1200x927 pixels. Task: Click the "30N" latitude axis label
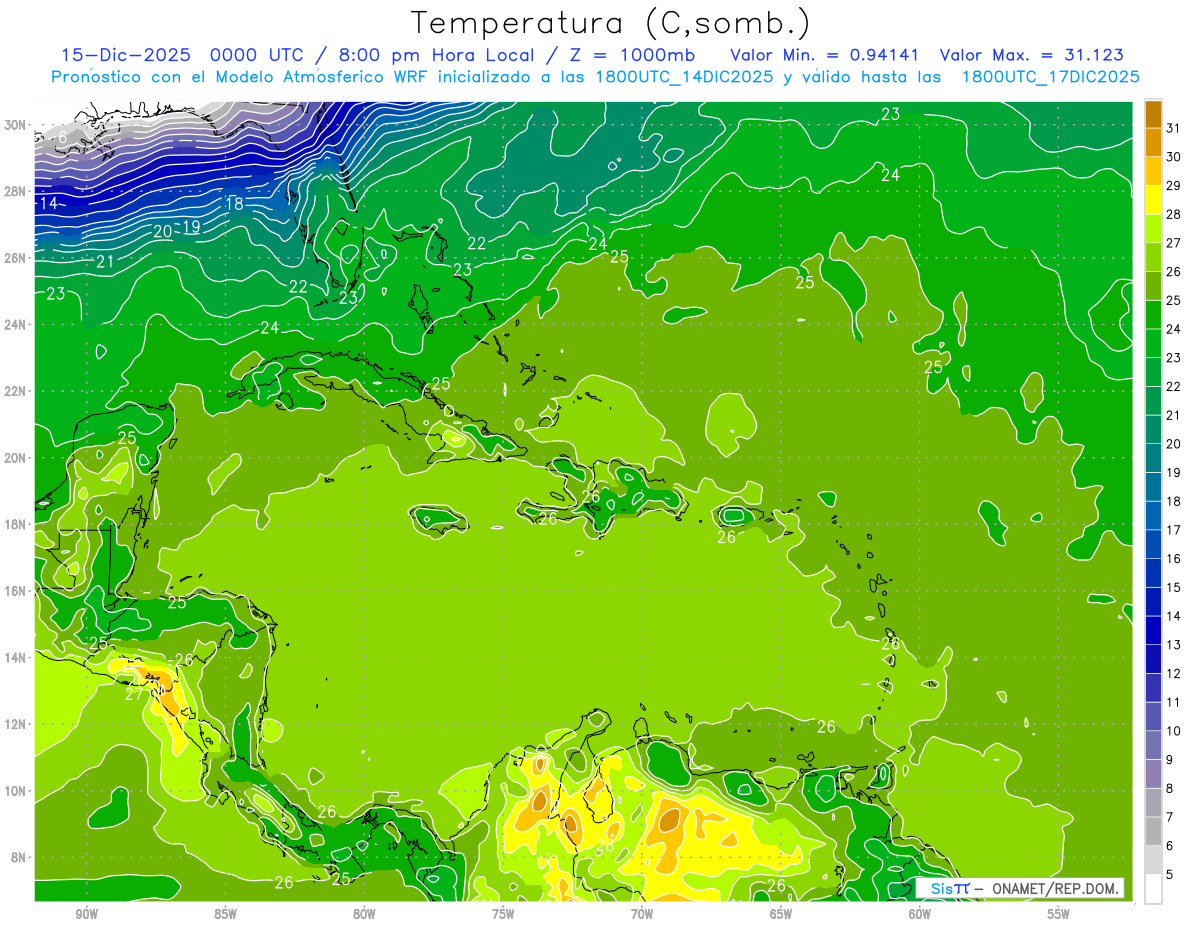[x=15, y=125]
